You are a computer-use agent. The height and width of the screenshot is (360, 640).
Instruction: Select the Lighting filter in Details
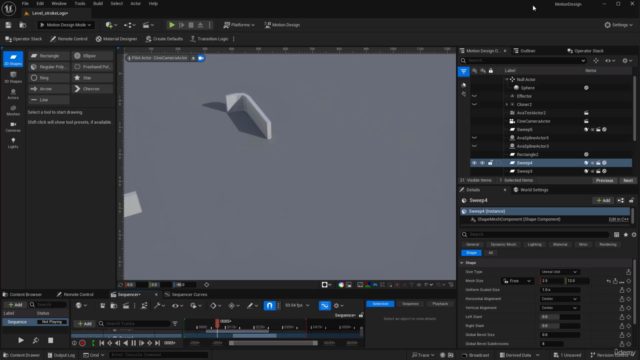[x=534, y=244]
